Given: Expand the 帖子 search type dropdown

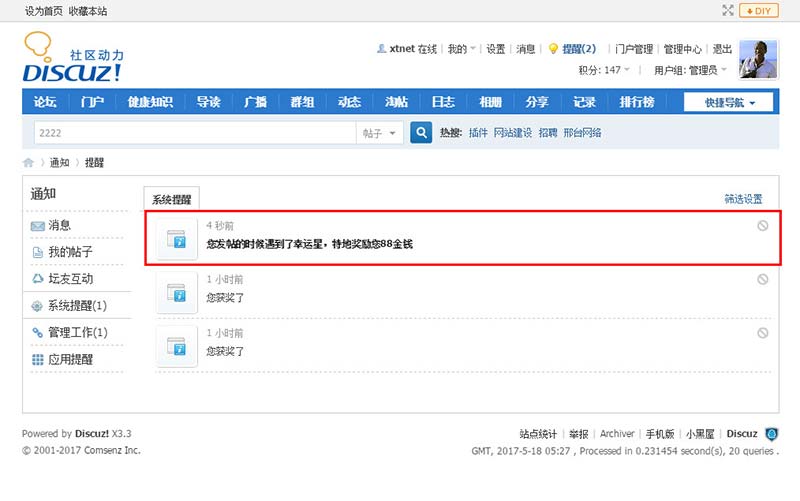Looking at the screenshot, I should [x=379, y=133].
